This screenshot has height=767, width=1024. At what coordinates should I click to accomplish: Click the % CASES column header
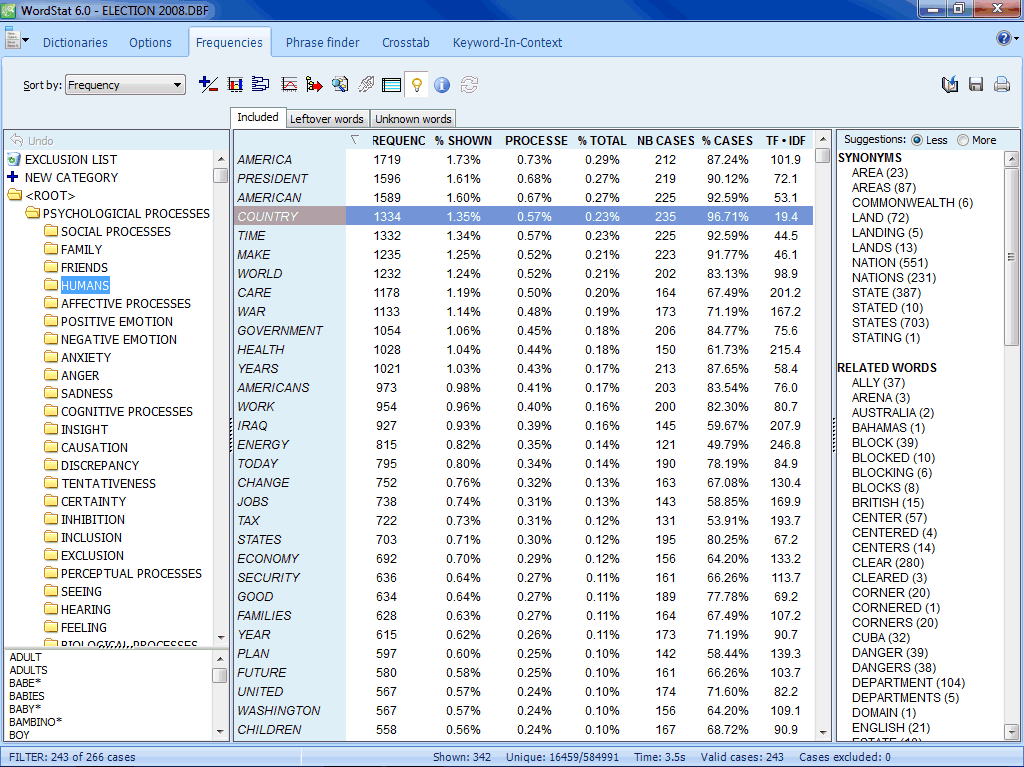click(x=727, y=141)
